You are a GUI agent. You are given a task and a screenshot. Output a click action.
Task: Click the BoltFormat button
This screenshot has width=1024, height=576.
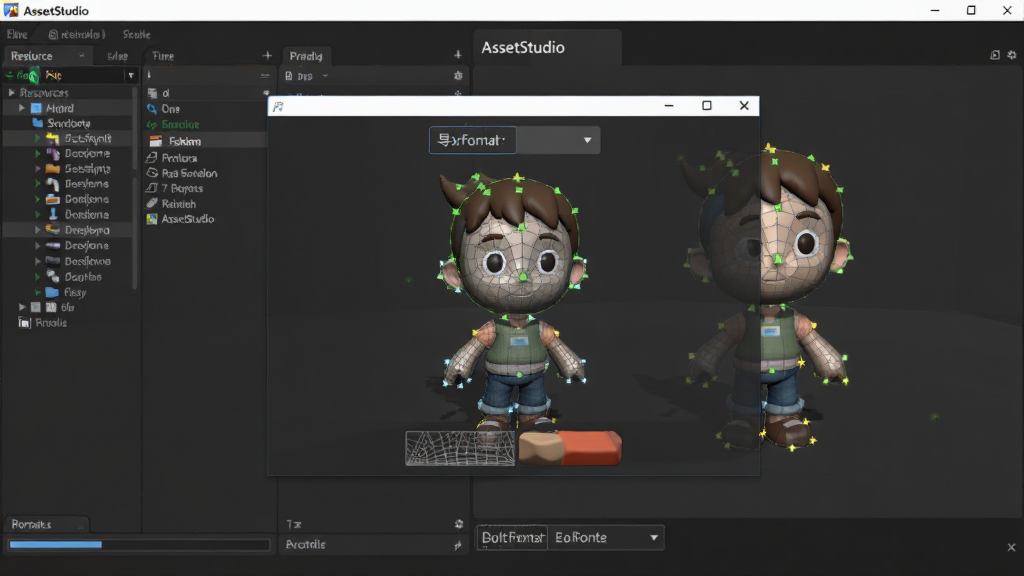(513, 537)
